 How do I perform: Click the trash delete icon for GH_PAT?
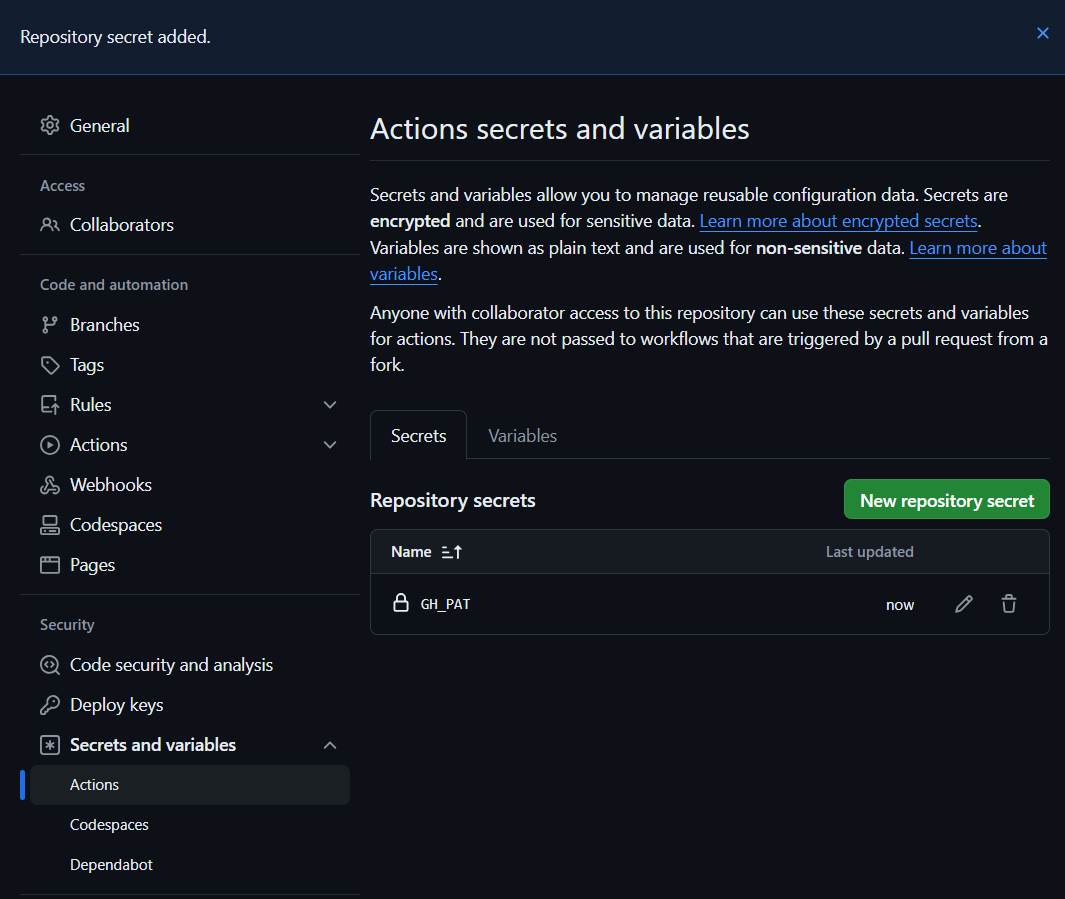pos(1009,604)
